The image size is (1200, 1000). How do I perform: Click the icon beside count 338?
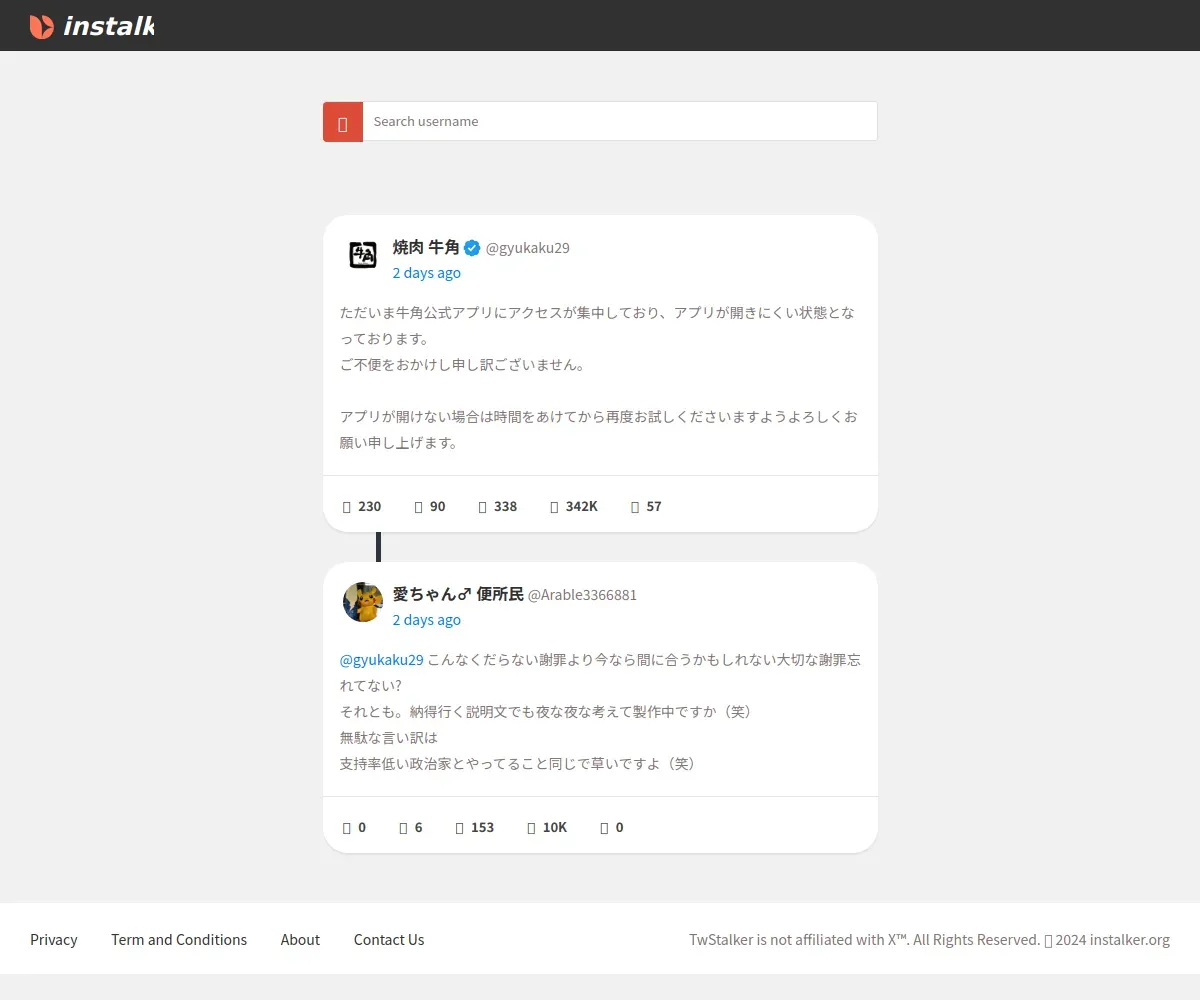tap(483, 507)
